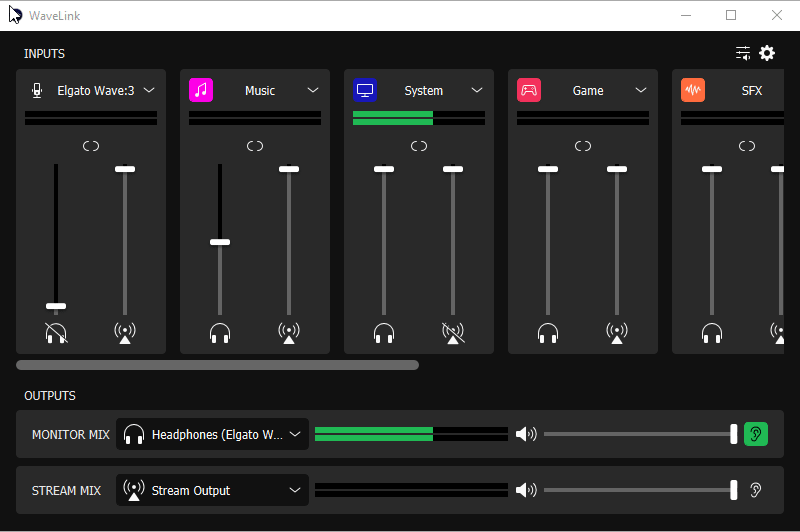
Task: Mute System headphones monitor output
Action: 384,333
